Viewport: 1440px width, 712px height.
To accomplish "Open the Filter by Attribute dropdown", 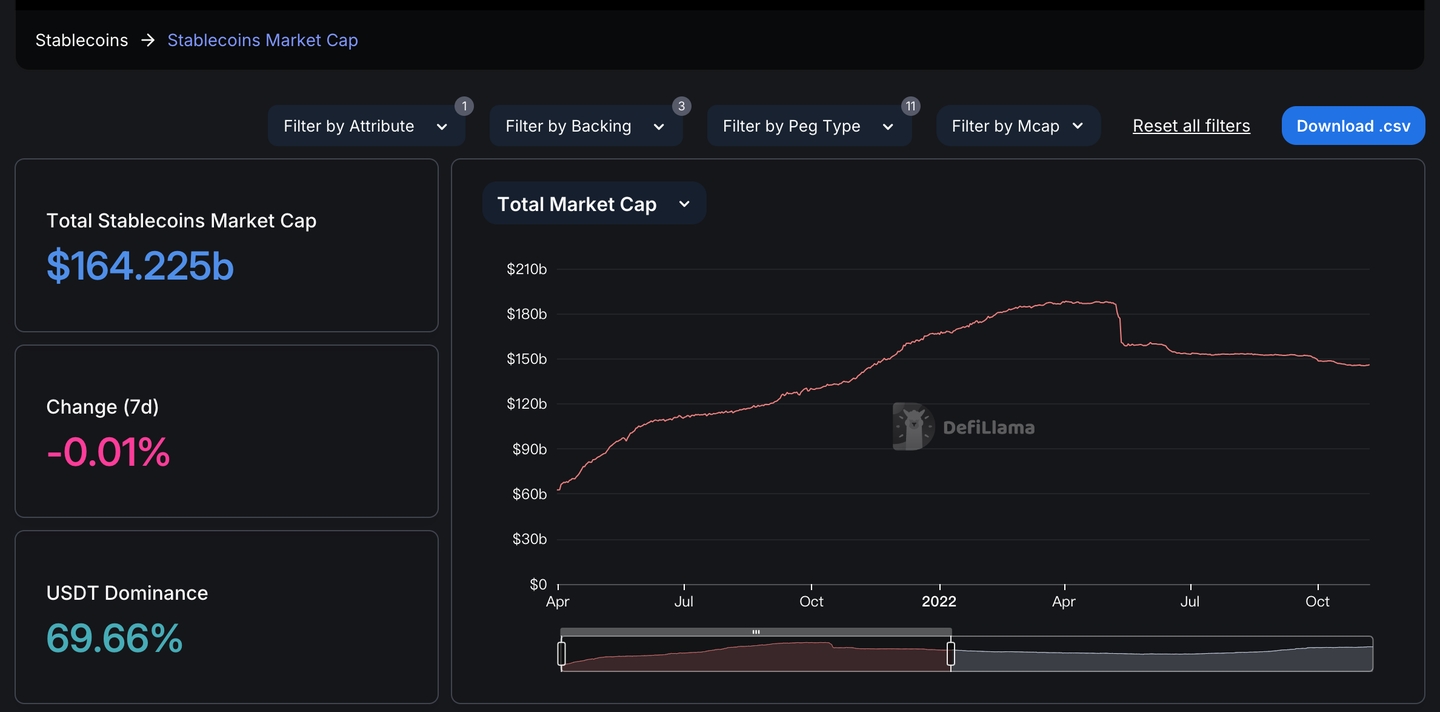I will [366, 126].
